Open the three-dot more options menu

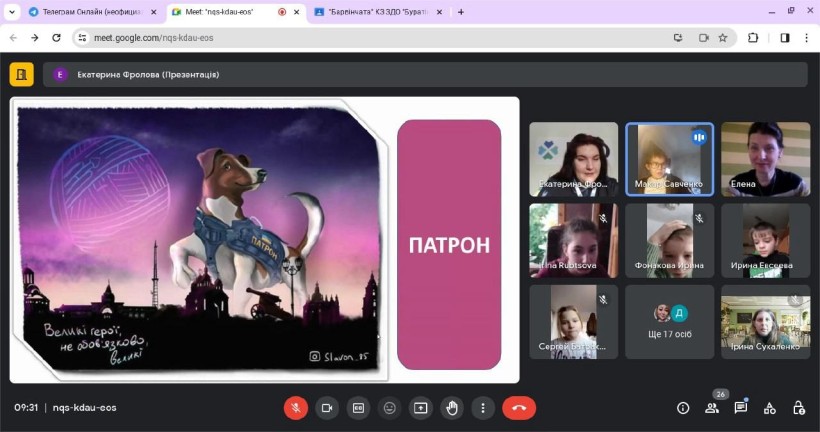[x=483, y=408]
